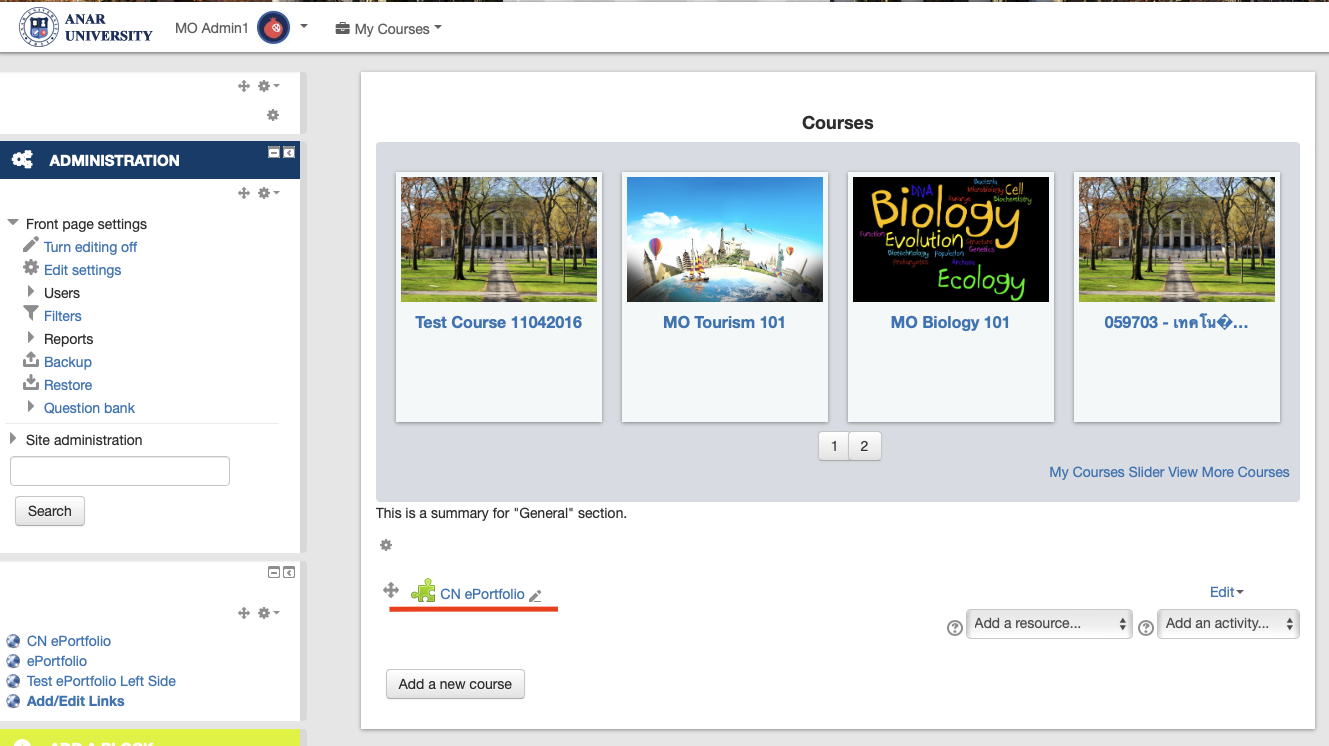Click the MO Admin1 user avatar
Image resolution: width=1329 pixels, height=746 pixels.
273,28
